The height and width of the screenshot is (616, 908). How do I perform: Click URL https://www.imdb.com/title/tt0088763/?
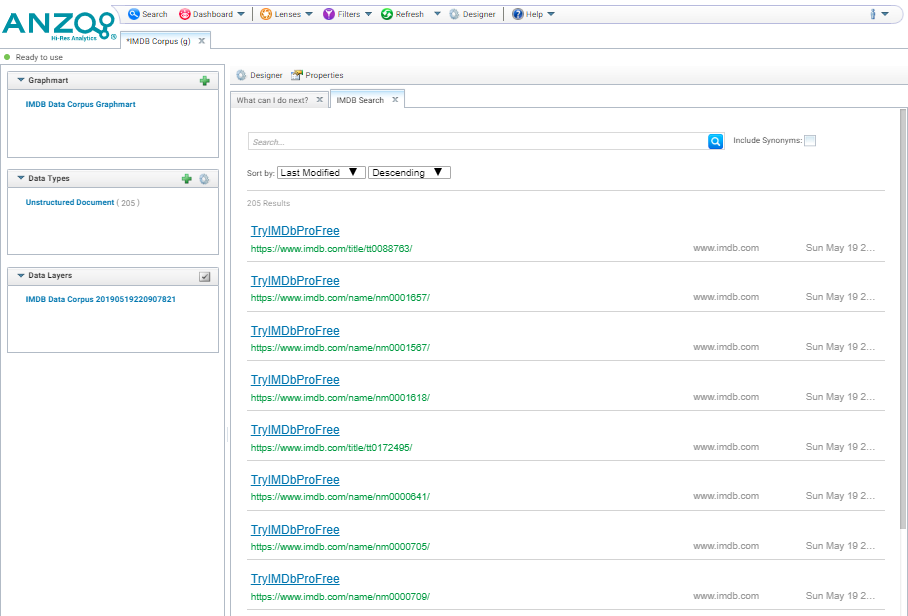pyautogui.click(x=331, y=248)
